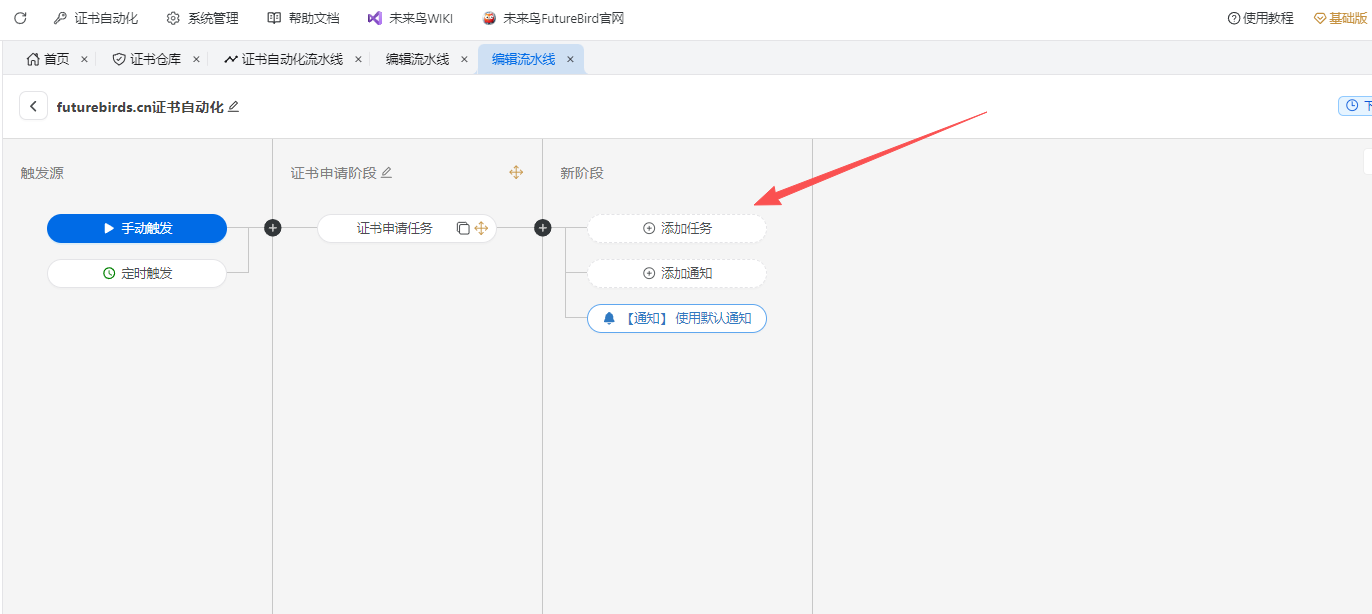The image size is (1372, 614).
Task: Select the 【通知】使用默认通知 item
Action: click(677, 318)
